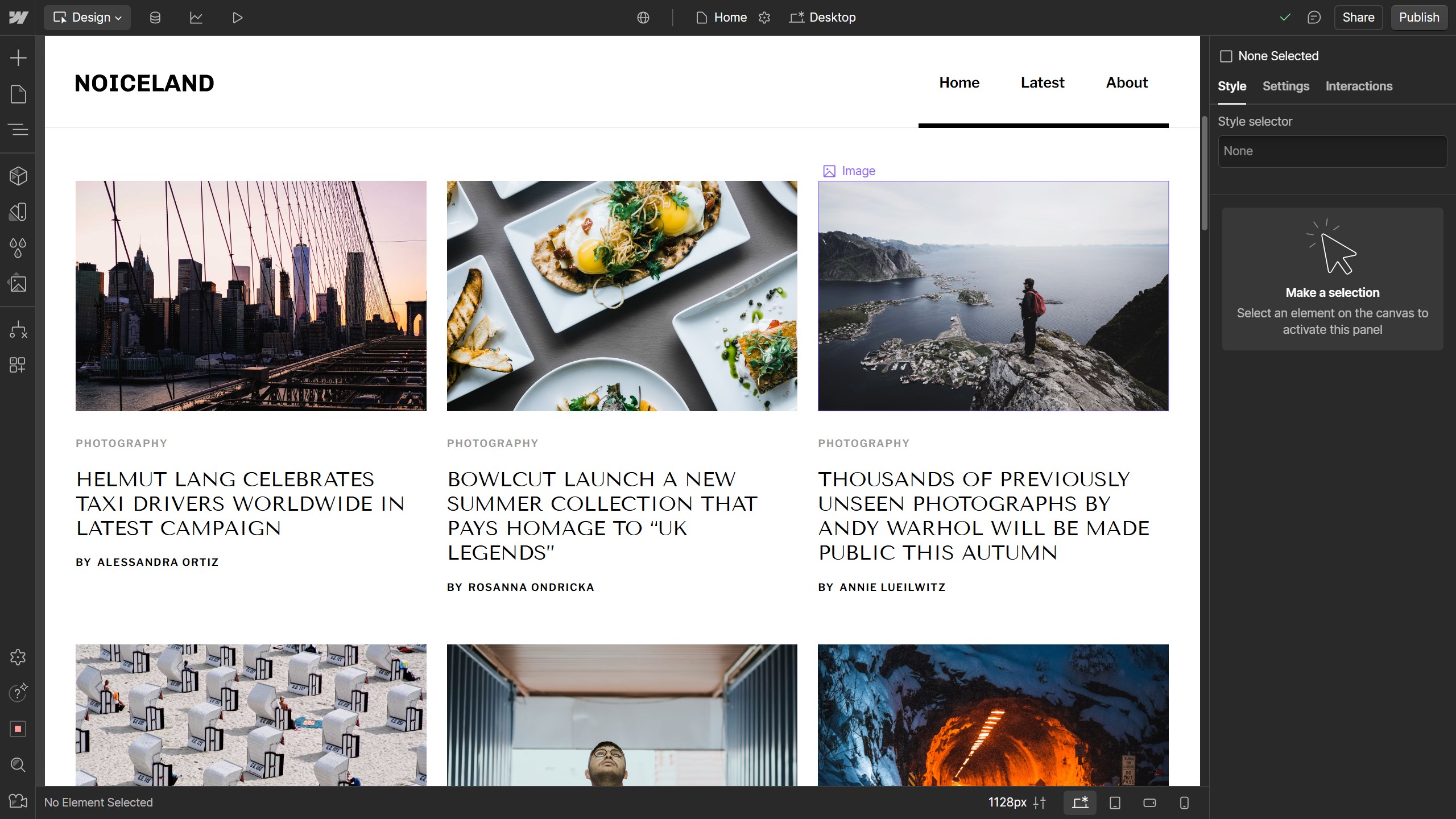Click the purple Image element label

point(849,171)
